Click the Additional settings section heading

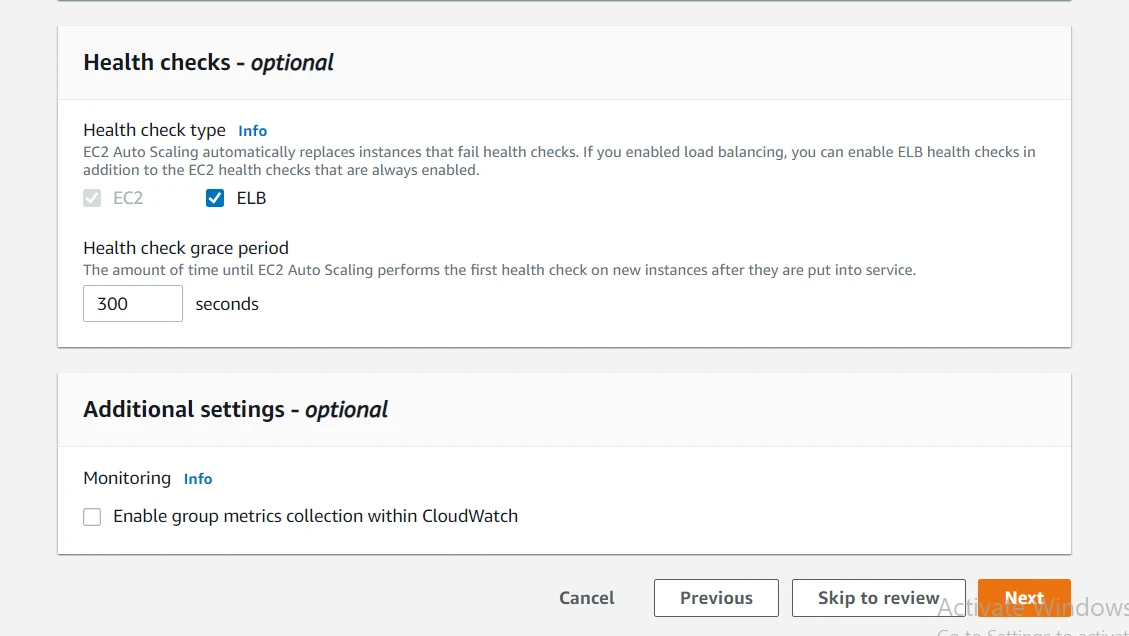point(236,409)
